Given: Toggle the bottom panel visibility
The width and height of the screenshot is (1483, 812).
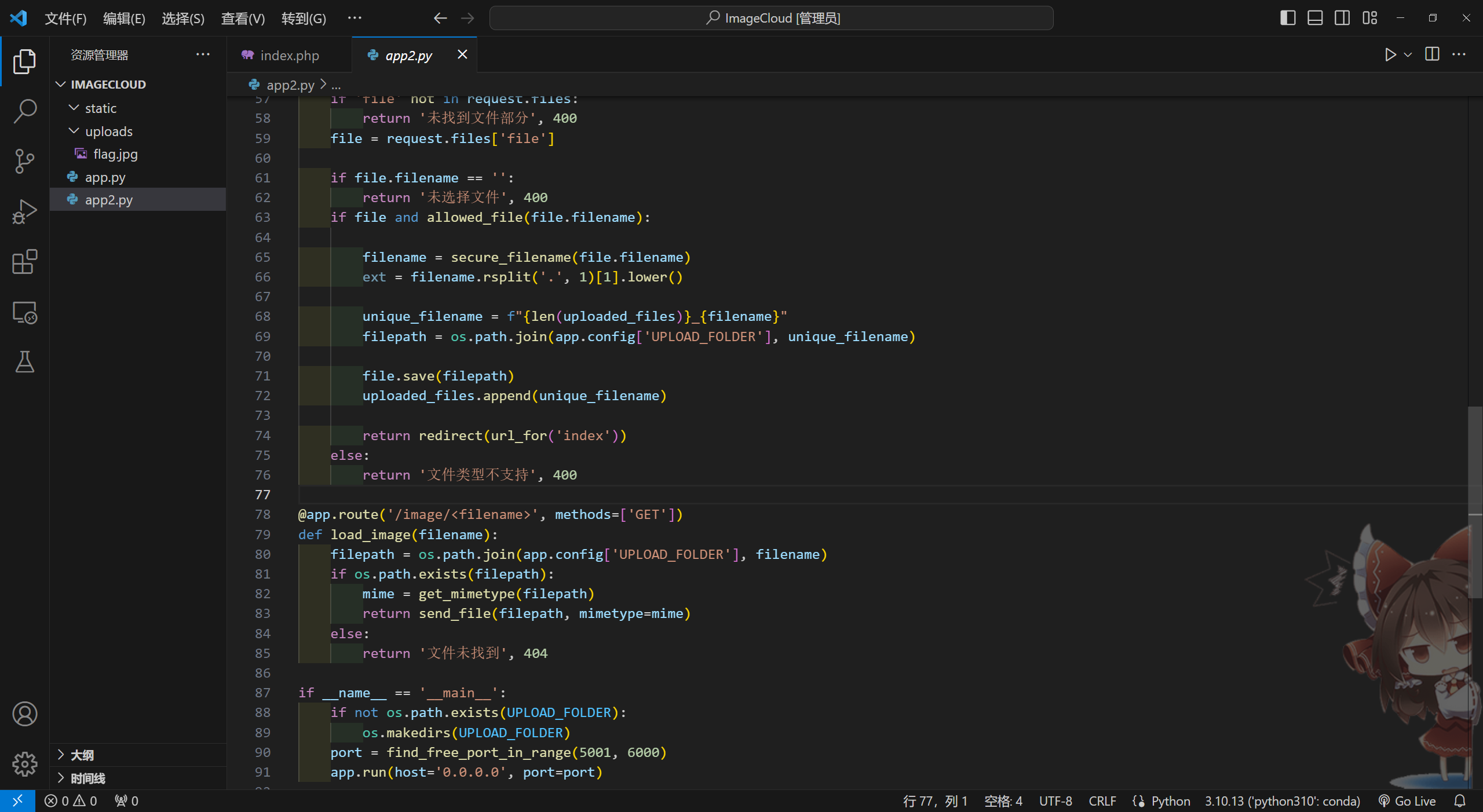Looking at the screenshot, I should tap(1315, 18).
